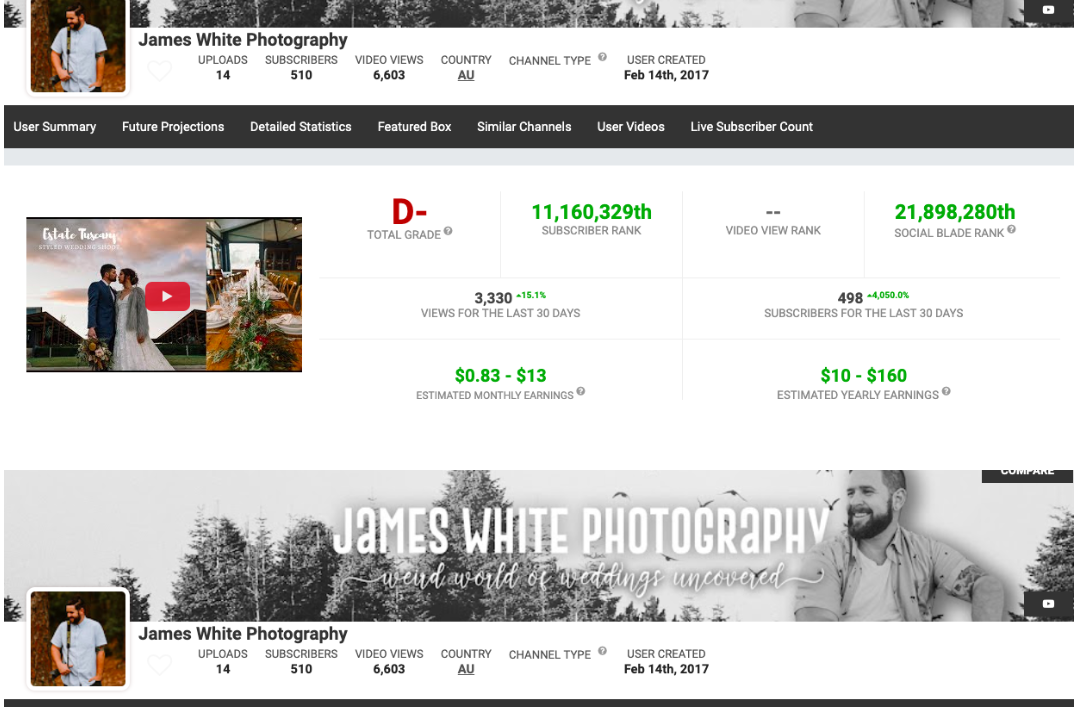The image size is (1082, 707).
Task: Click the $0.83 - $13 monthly earnings value
Action: click(500, 375)
